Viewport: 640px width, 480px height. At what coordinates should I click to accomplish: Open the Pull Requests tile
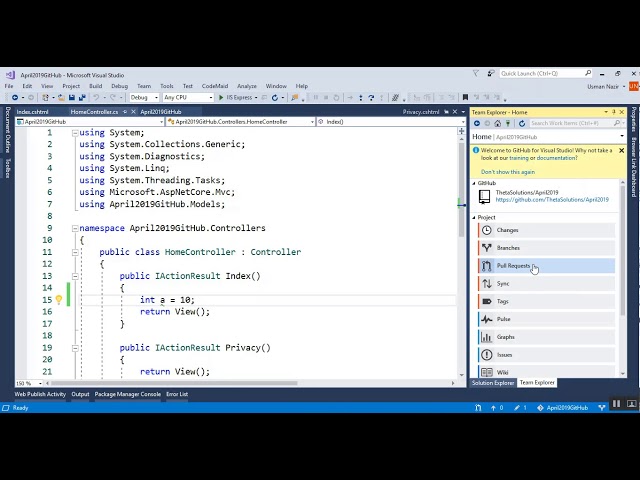tap(547, 266)
